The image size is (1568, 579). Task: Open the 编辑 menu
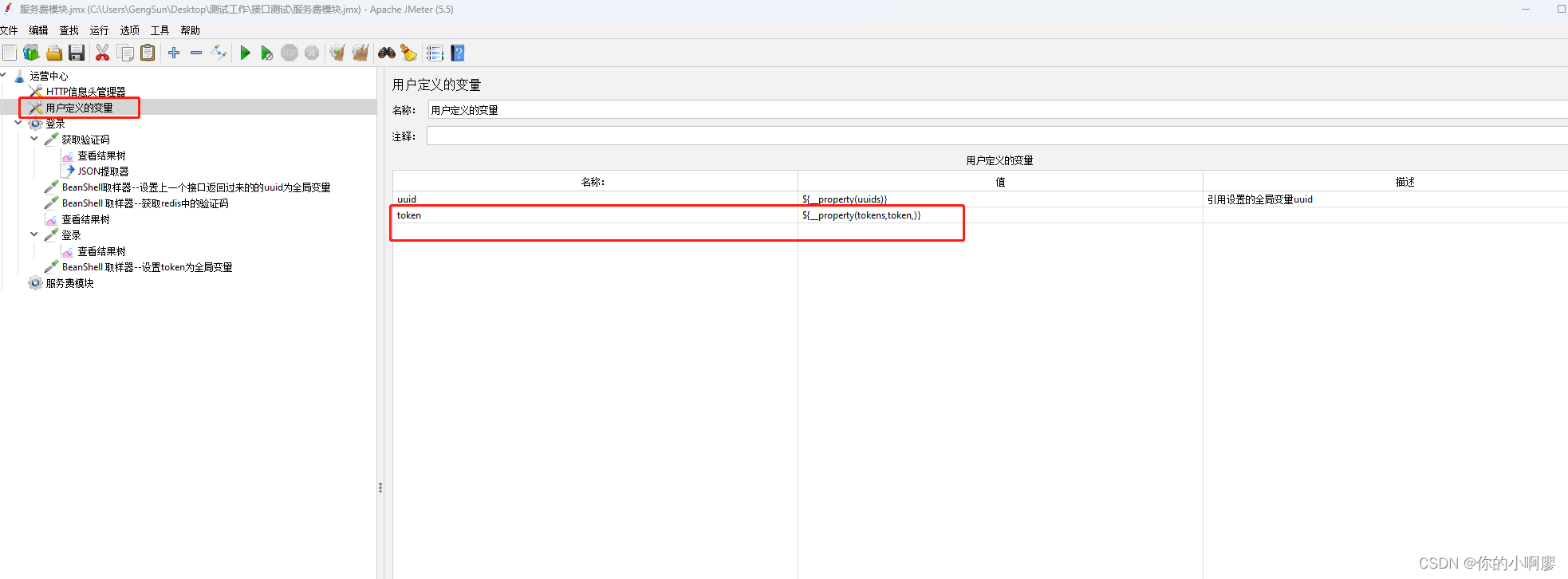(x=38, y=30)
